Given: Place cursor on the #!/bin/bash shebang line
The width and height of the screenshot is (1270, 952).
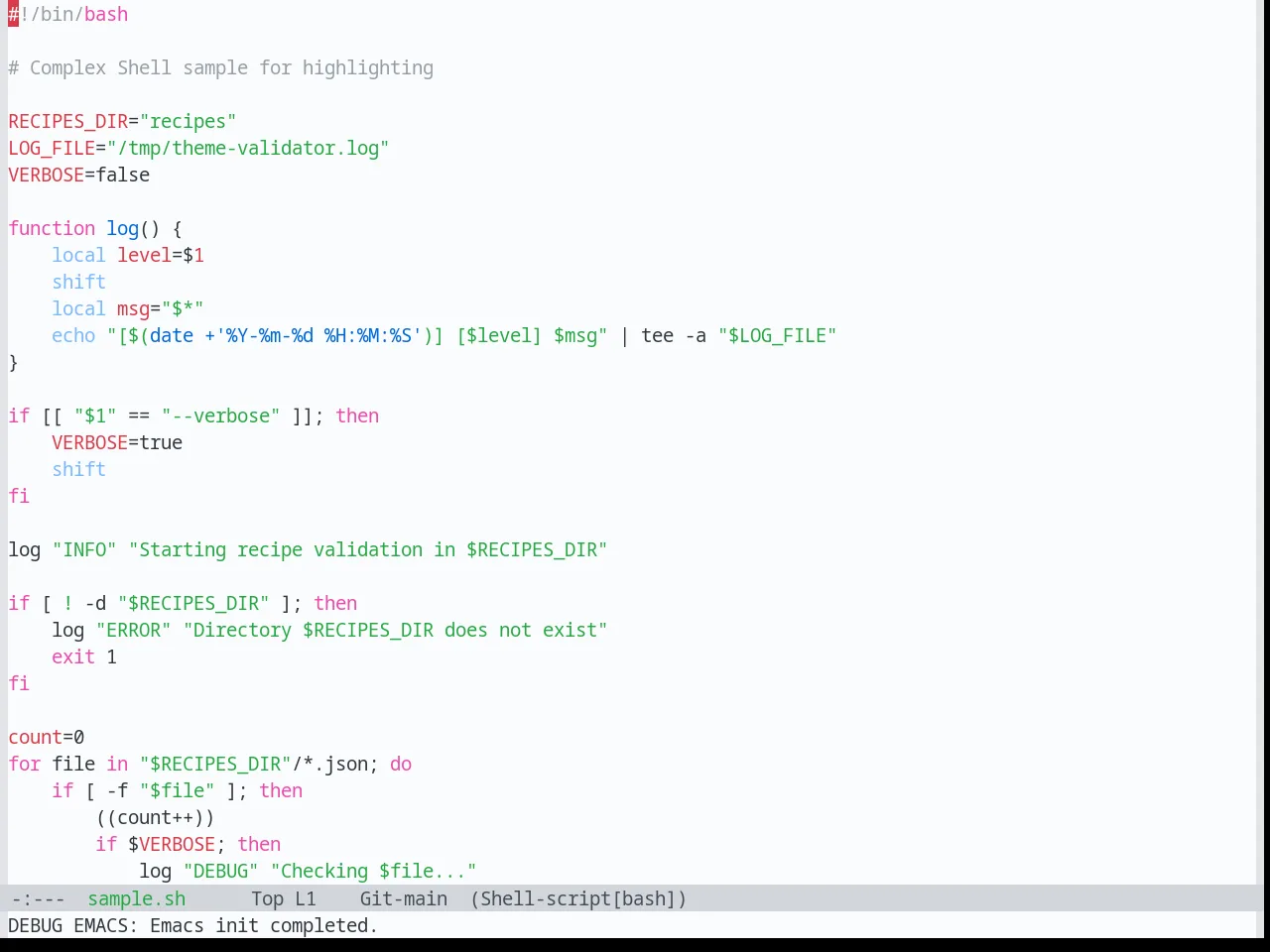Looking at the screenshot, I should pos(68,15).
